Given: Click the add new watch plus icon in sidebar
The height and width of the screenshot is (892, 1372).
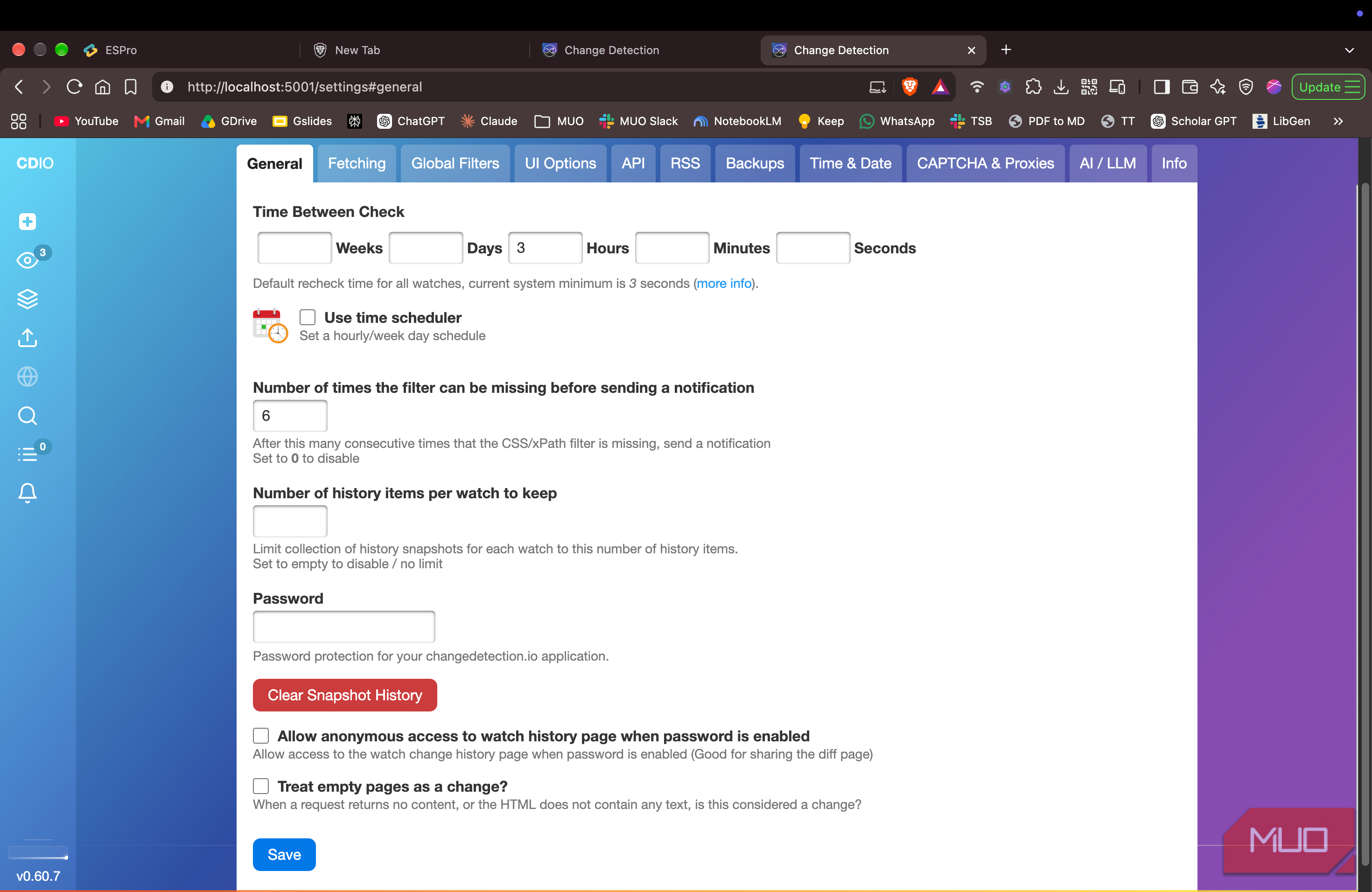Looking at the screenshot, I should tap(27, 222).
